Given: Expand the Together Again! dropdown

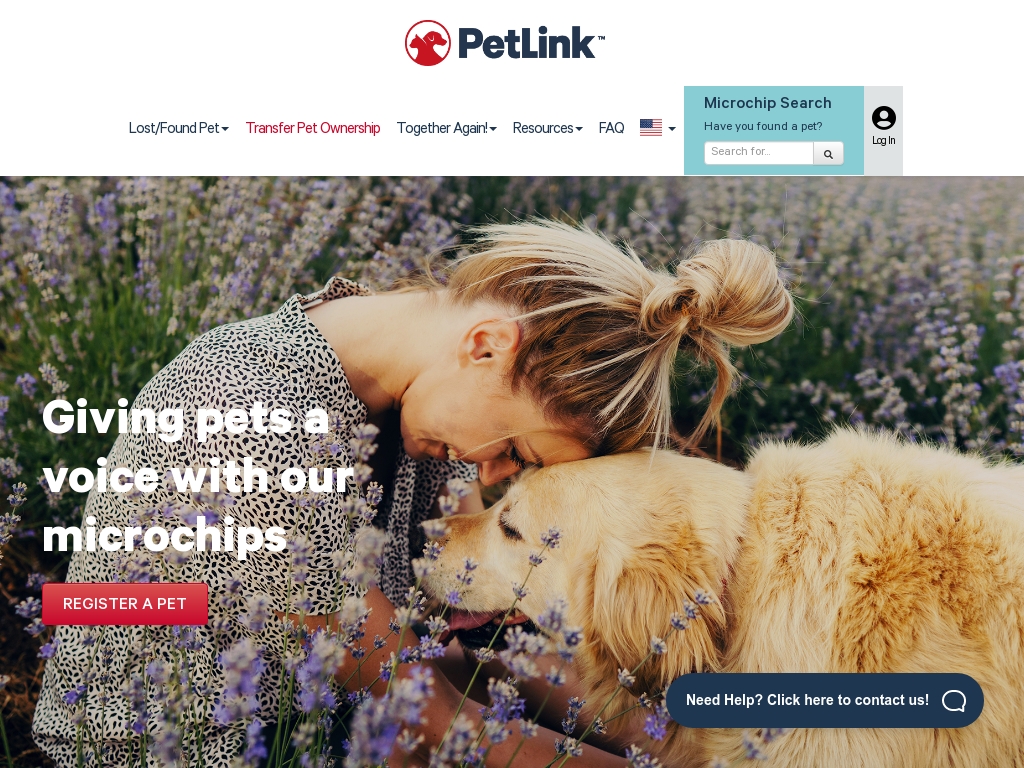Looking at the screenshot, I should 447,128.
